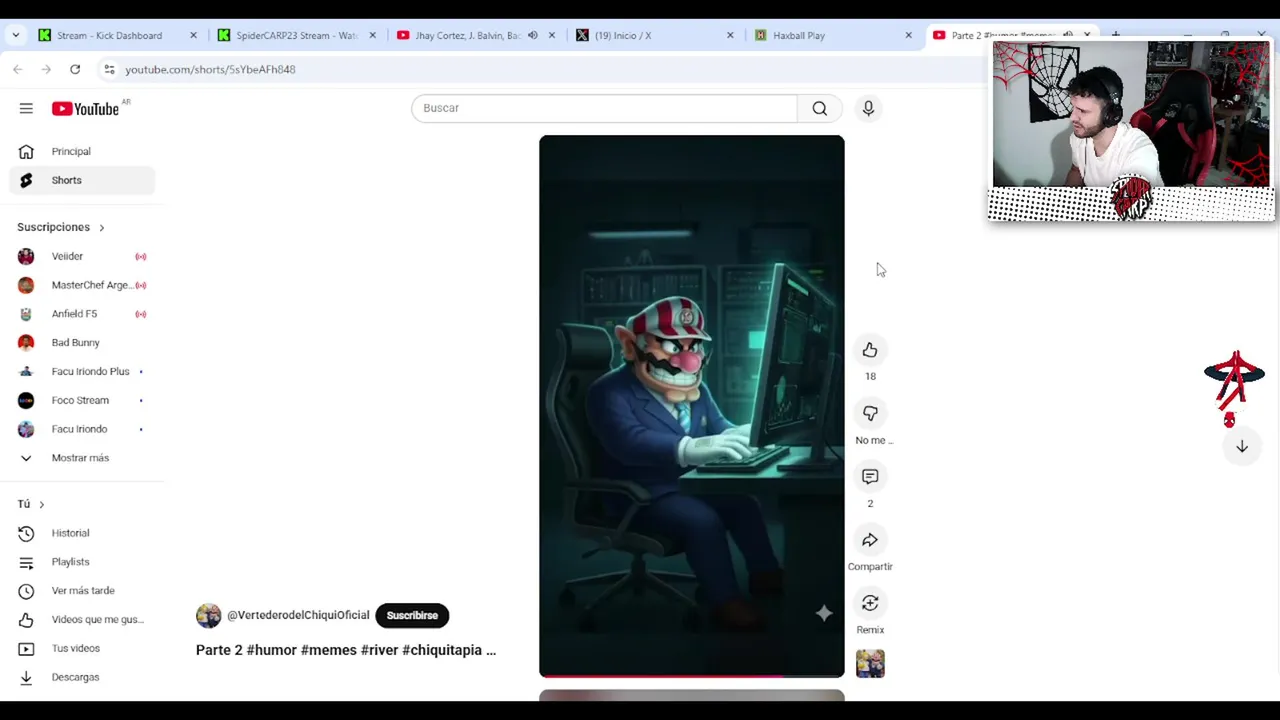This screenshot has width=1280, height=720.
Task: Click the sparkle icon on the video
Action: click(823, 613)
